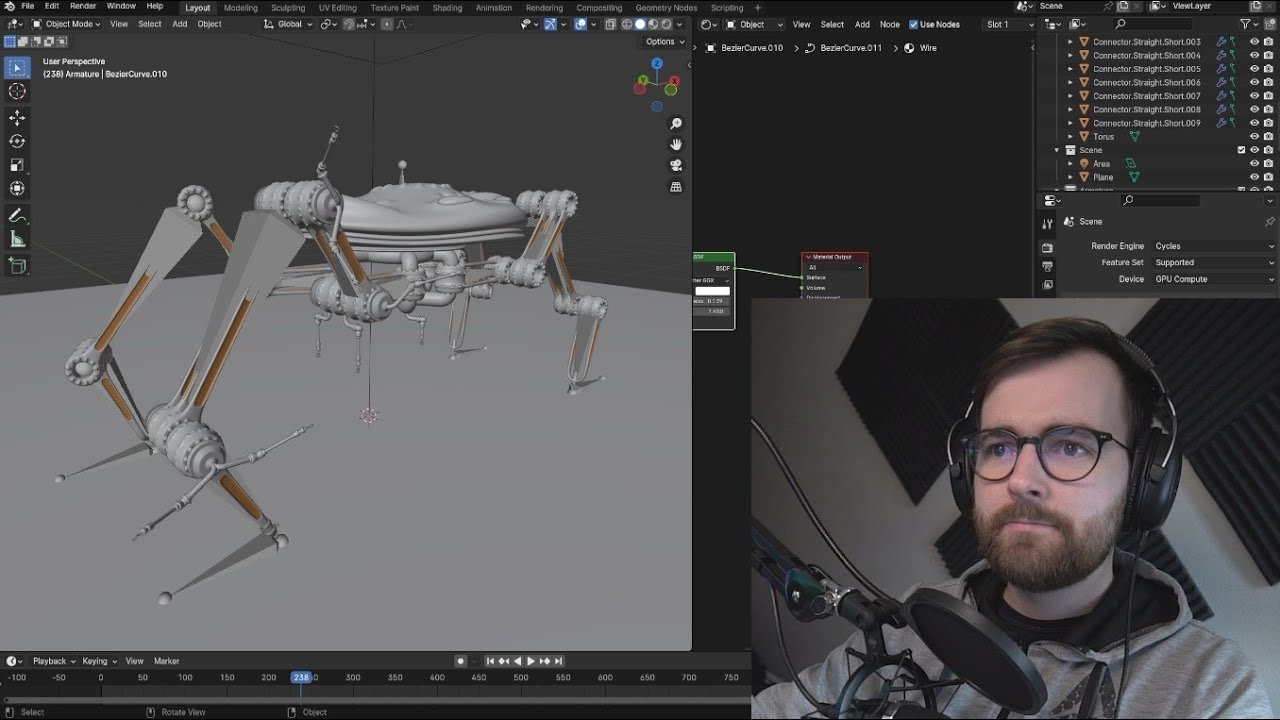Open the Playback dropdown in timeline
The image size is (1280, 720).
pos(54,661)
